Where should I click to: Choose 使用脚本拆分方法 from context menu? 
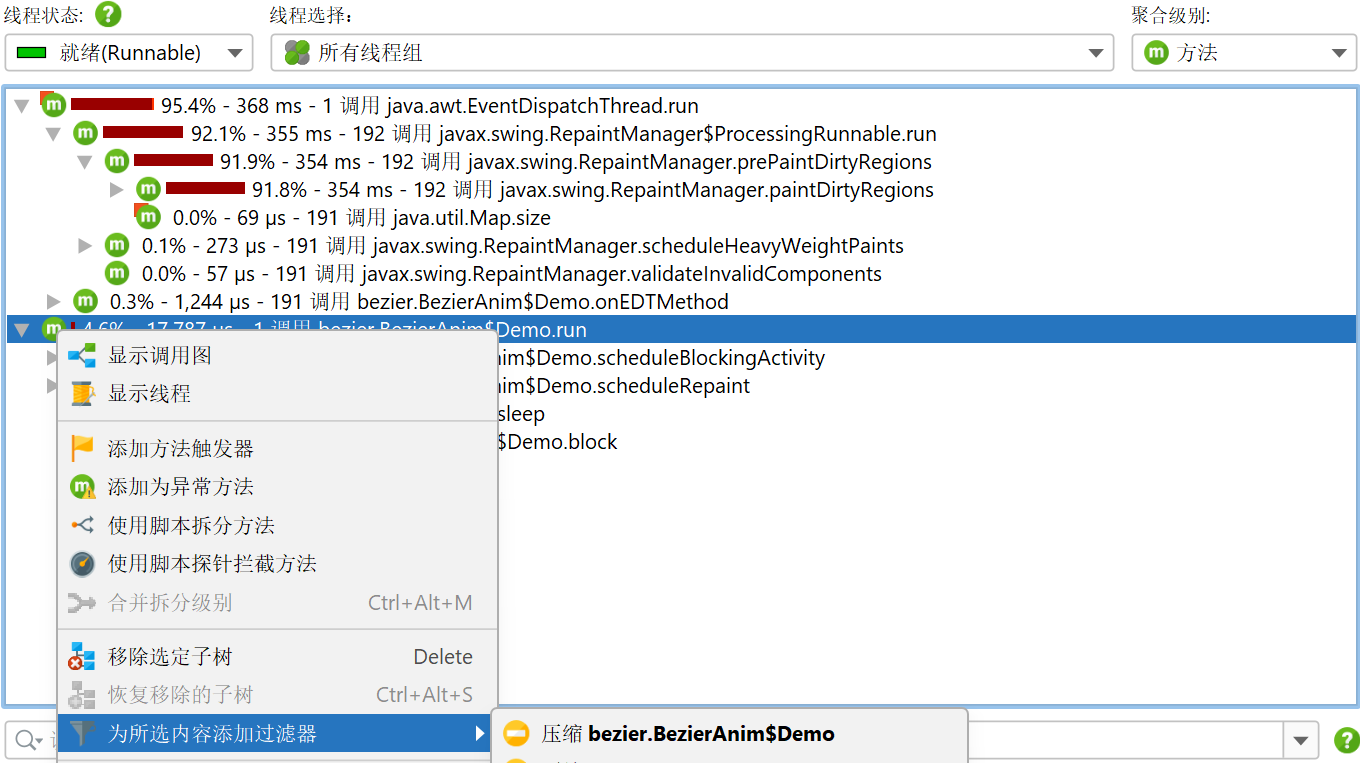[x=191, y=526]
